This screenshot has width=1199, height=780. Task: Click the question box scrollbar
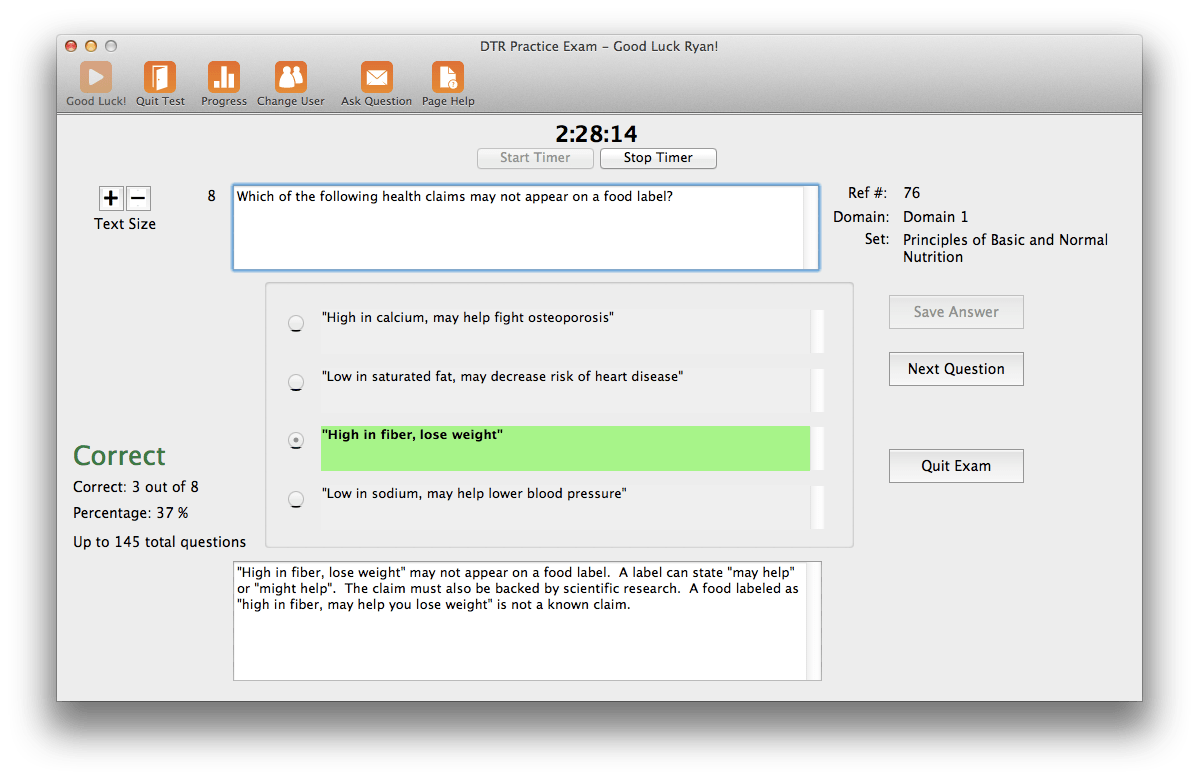(x=811, y=227)
